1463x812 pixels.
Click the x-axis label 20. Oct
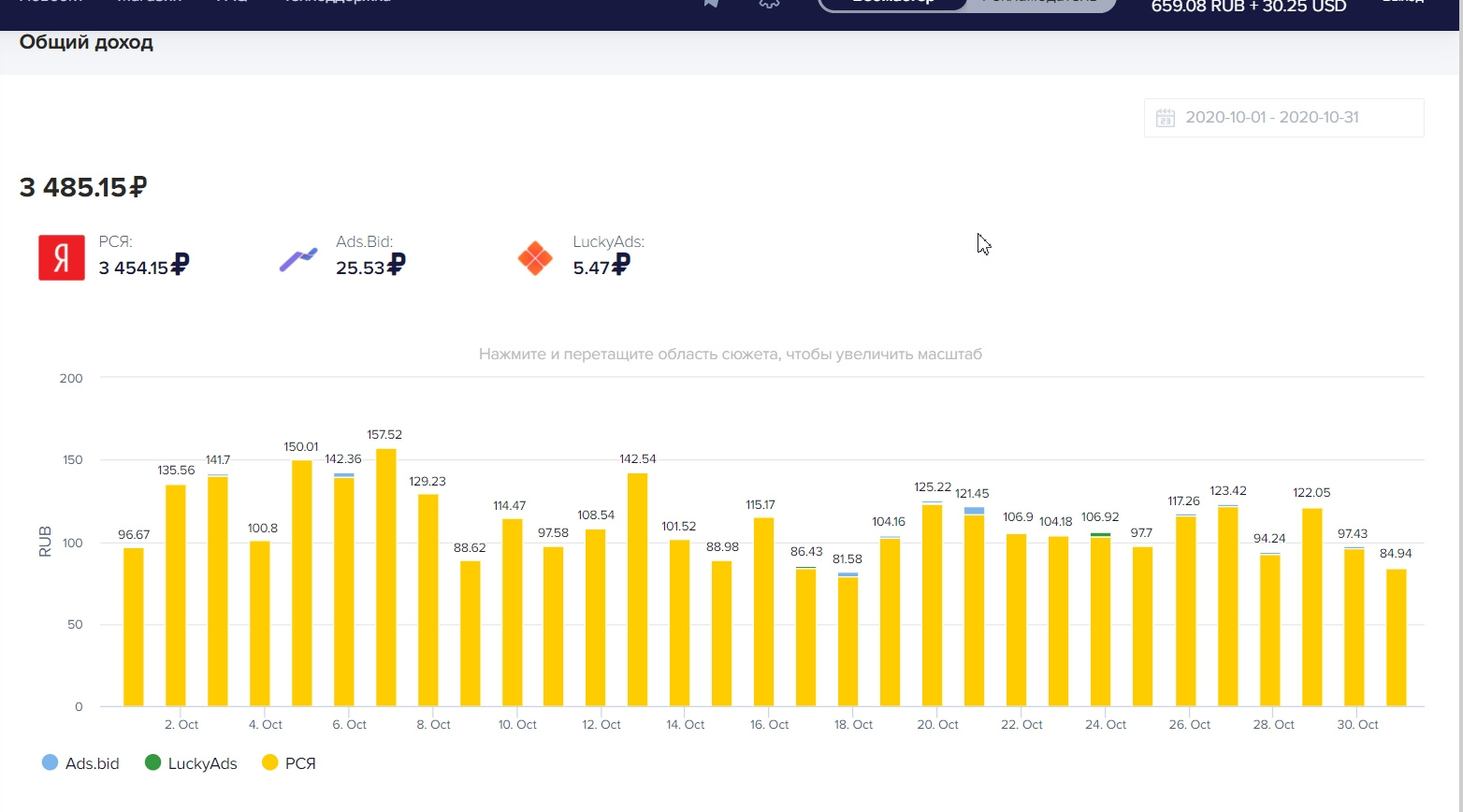[937, 725]
